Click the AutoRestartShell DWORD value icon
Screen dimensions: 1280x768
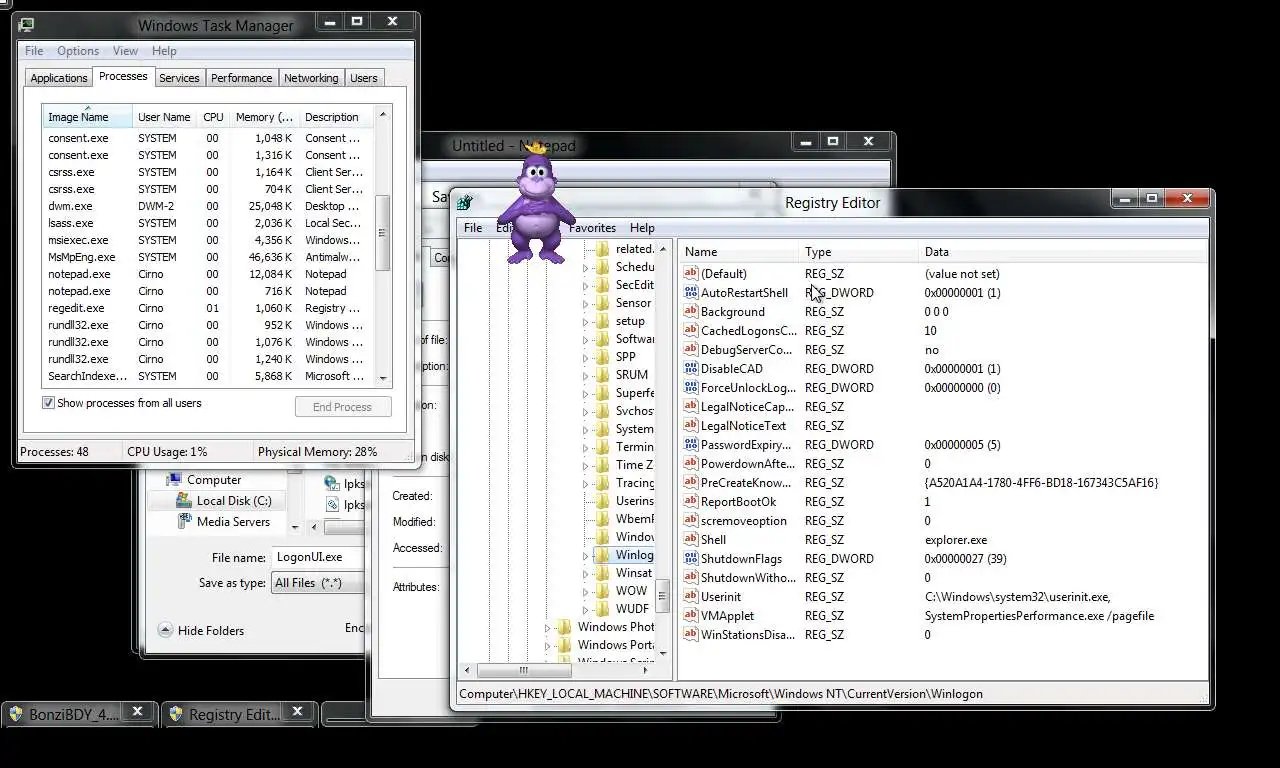click(690, 293)
